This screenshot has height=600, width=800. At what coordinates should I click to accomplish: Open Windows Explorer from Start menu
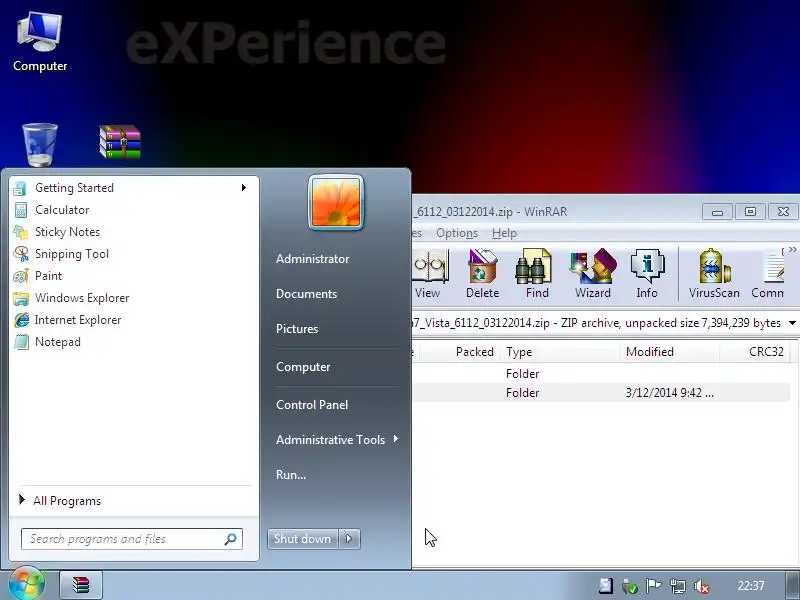pyautogui.click(x=82, y=297)
